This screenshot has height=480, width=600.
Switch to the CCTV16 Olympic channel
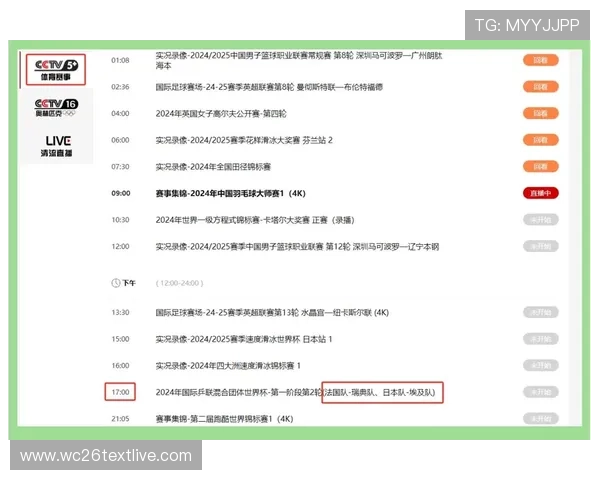pyautogui.click(x=56, y=108)
